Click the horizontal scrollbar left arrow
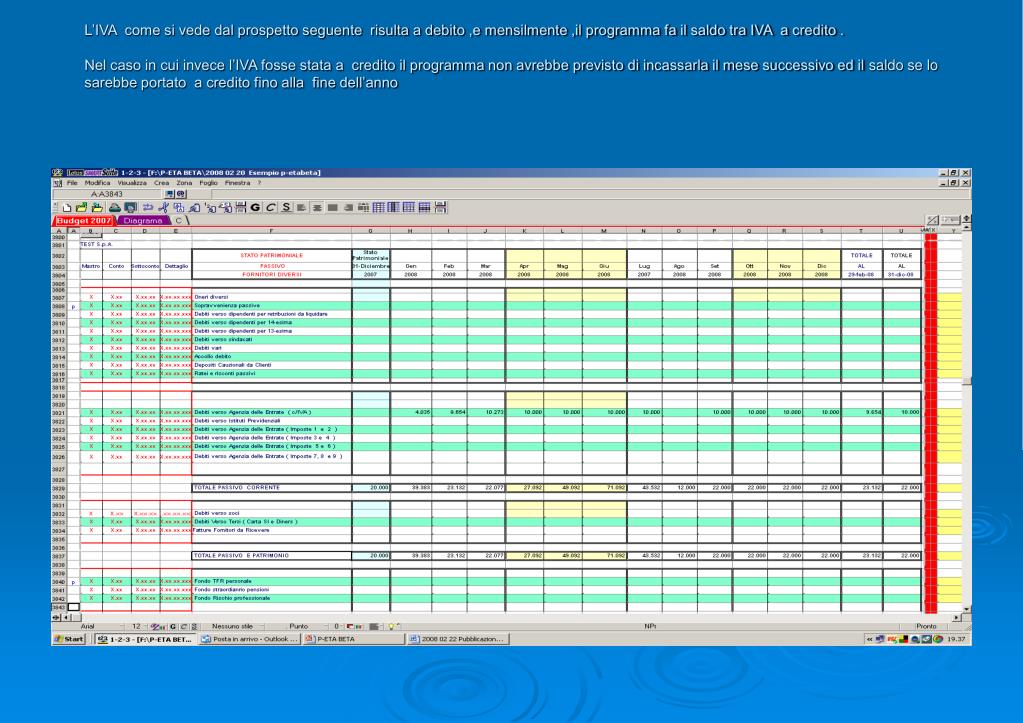Viewport: 1023px width, 723px height. click(66, 617)
